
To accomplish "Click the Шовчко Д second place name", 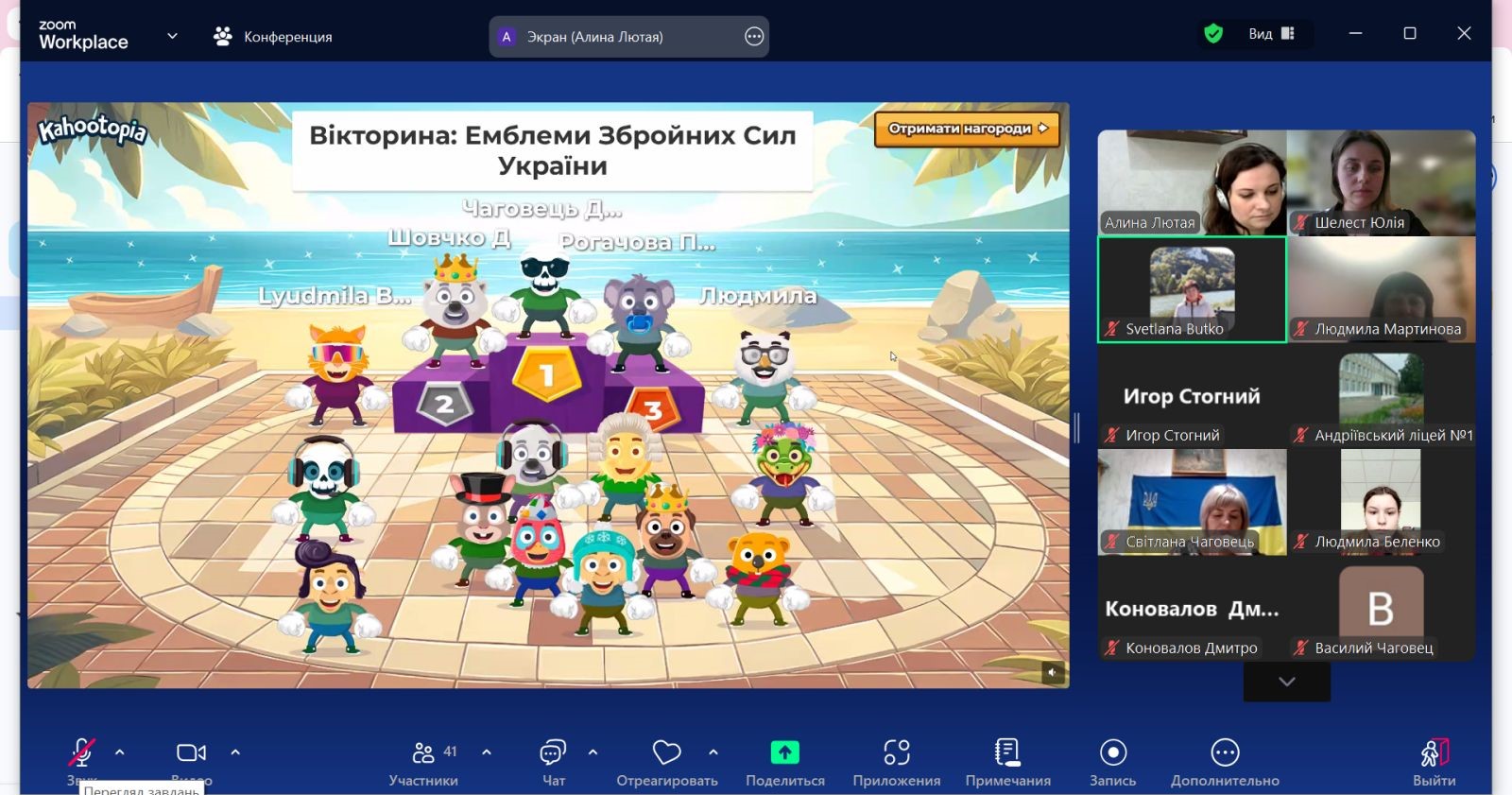I will 450,237.
